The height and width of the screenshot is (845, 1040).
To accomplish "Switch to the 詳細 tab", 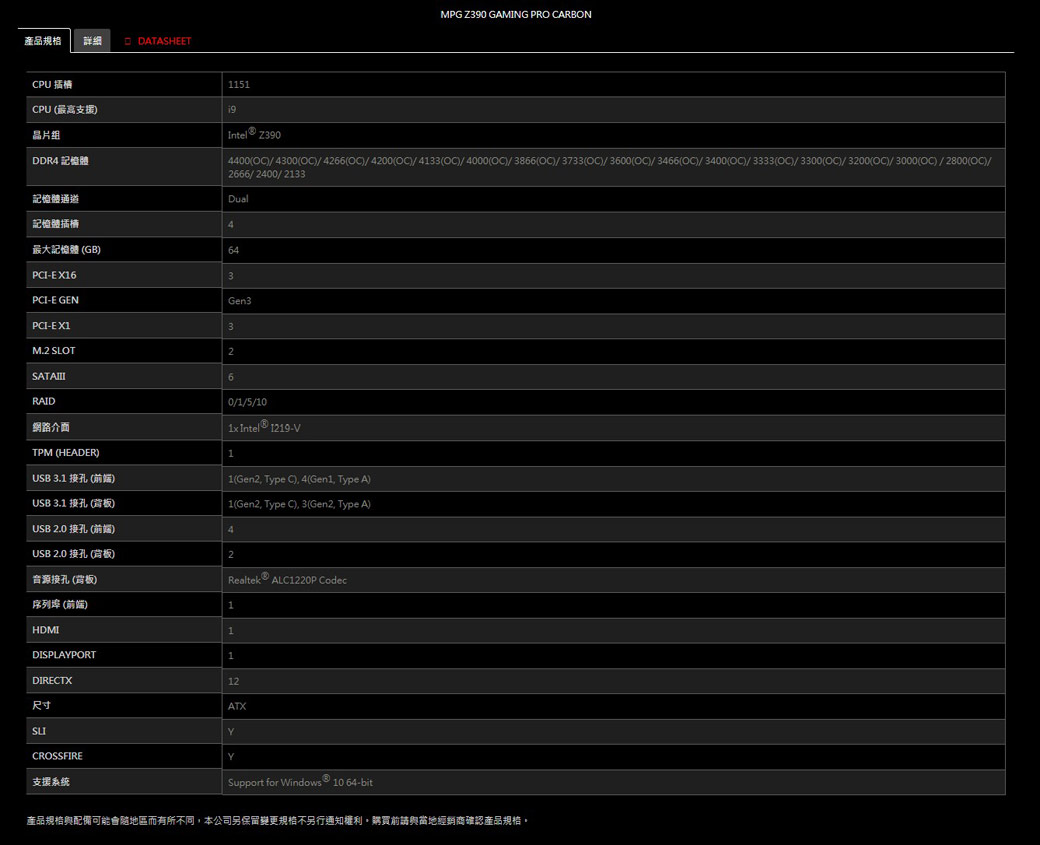I will (92, 41).
